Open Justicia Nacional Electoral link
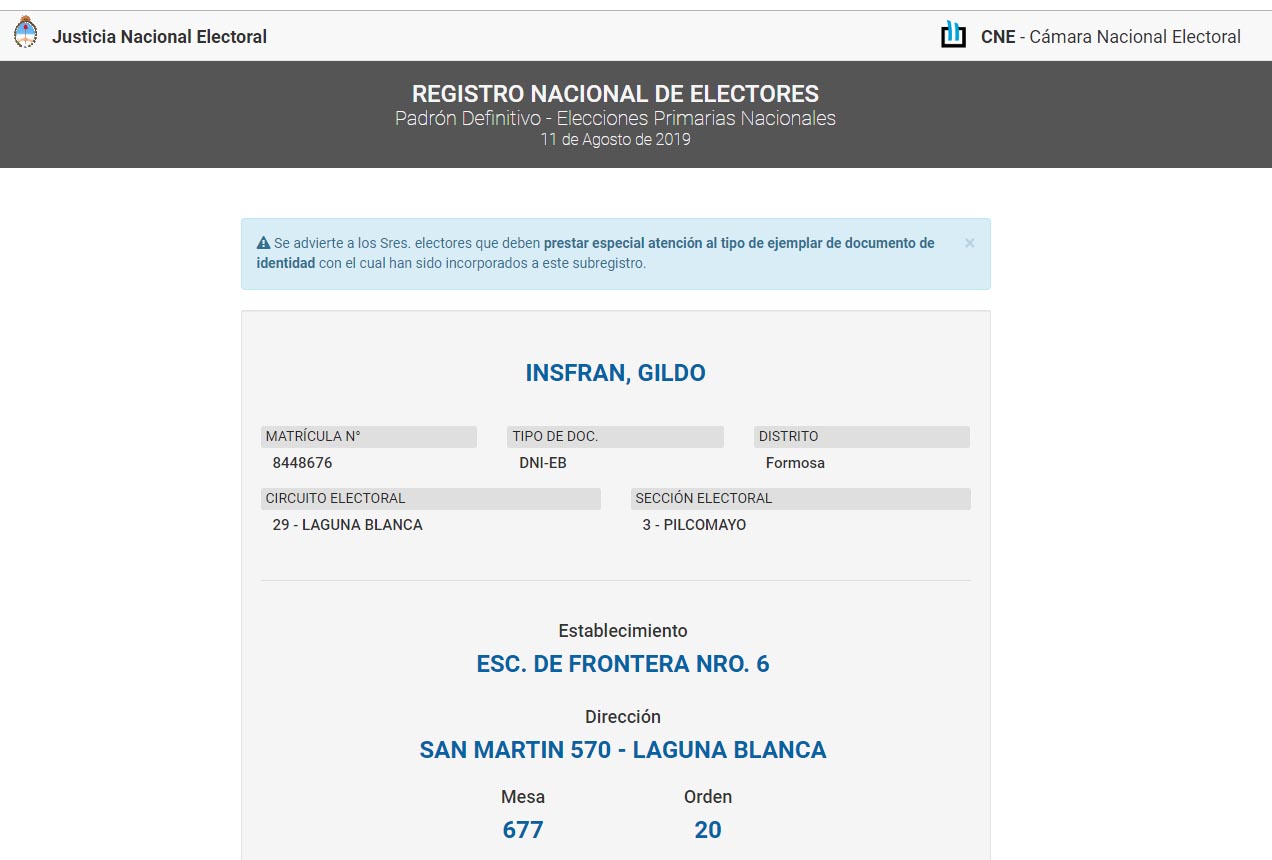The height and width of the screenshot is (860, 1272). [x=159, y=37]
